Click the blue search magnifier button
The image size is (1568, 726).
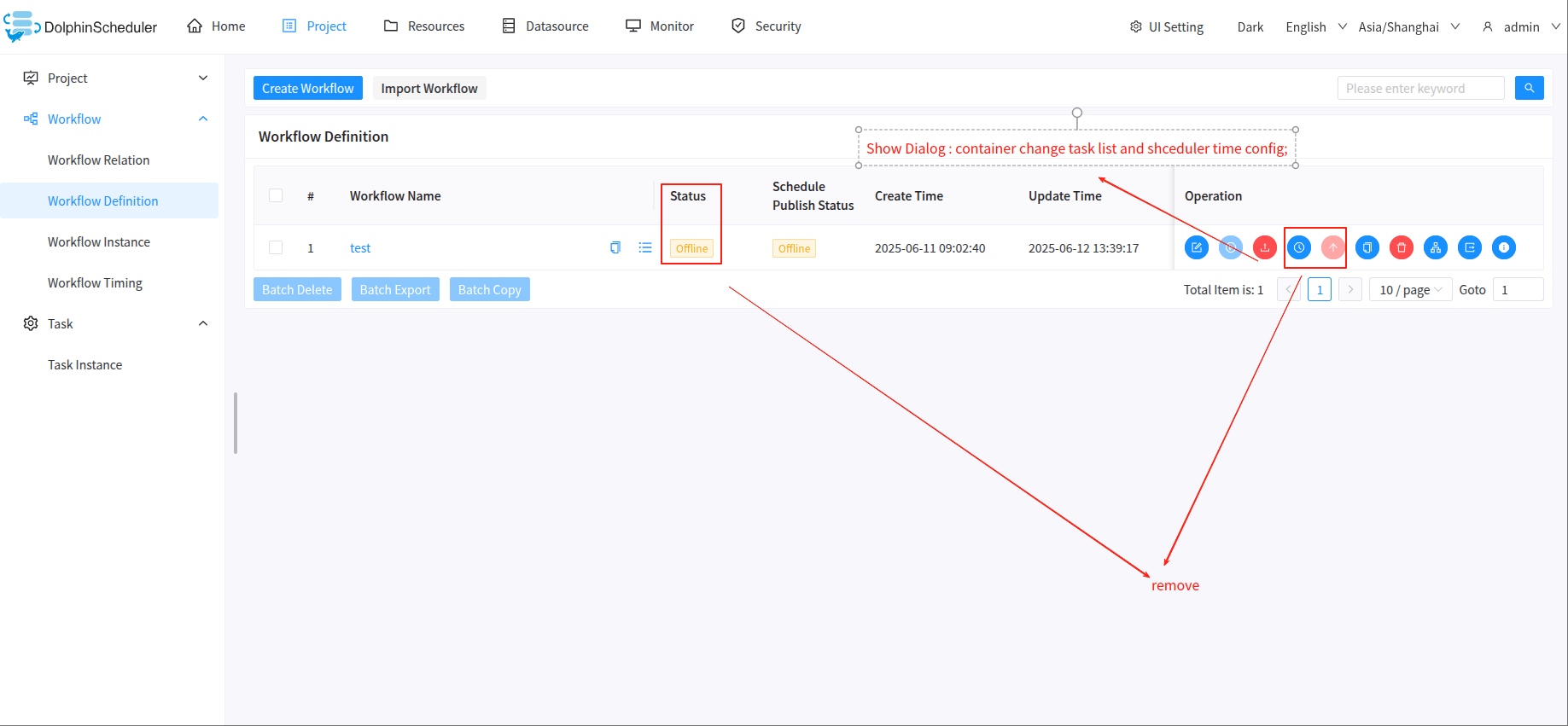(x=1529, y=88)
